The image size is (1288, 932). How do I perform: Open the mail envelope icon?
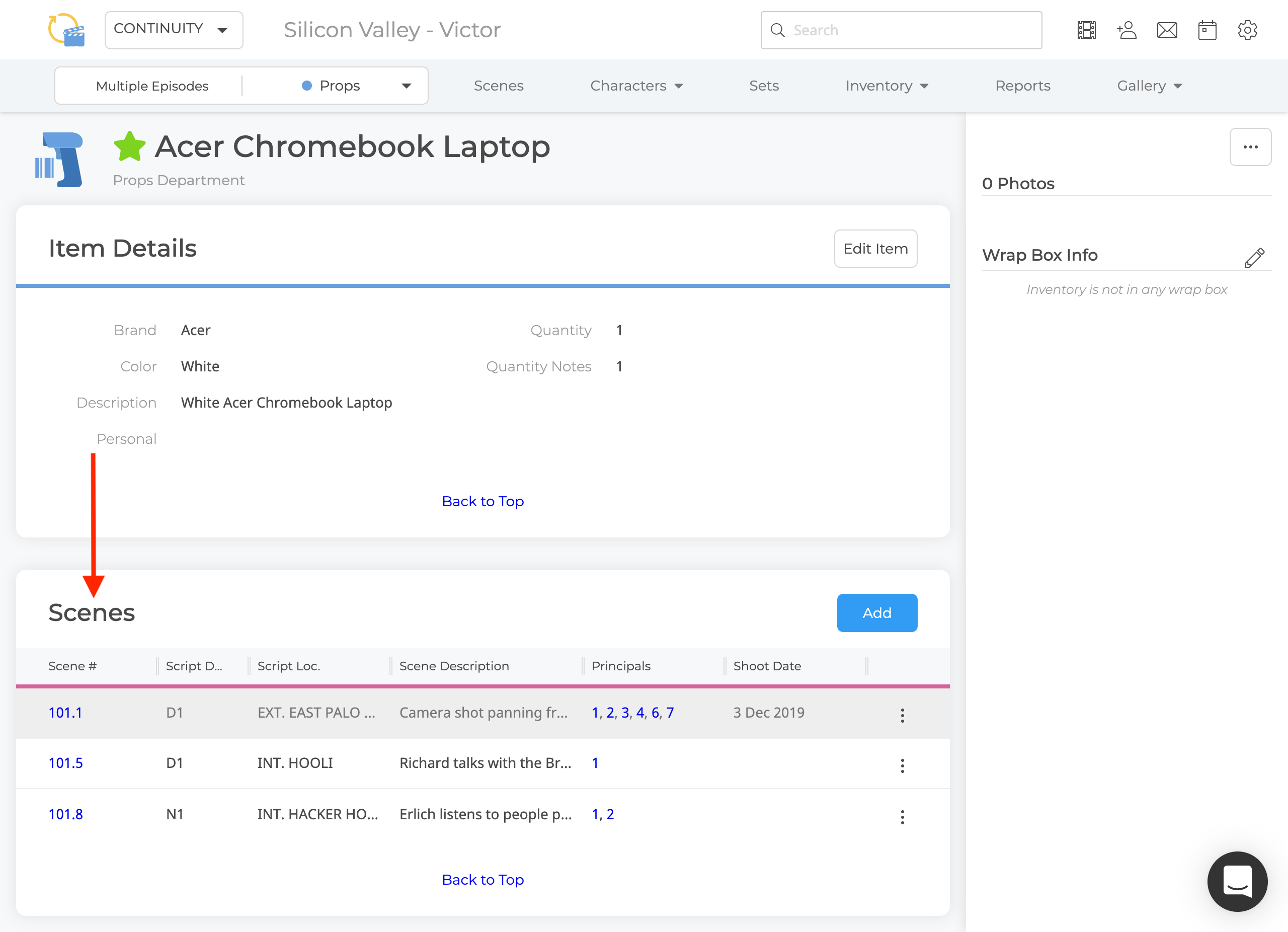(1167, 30)
